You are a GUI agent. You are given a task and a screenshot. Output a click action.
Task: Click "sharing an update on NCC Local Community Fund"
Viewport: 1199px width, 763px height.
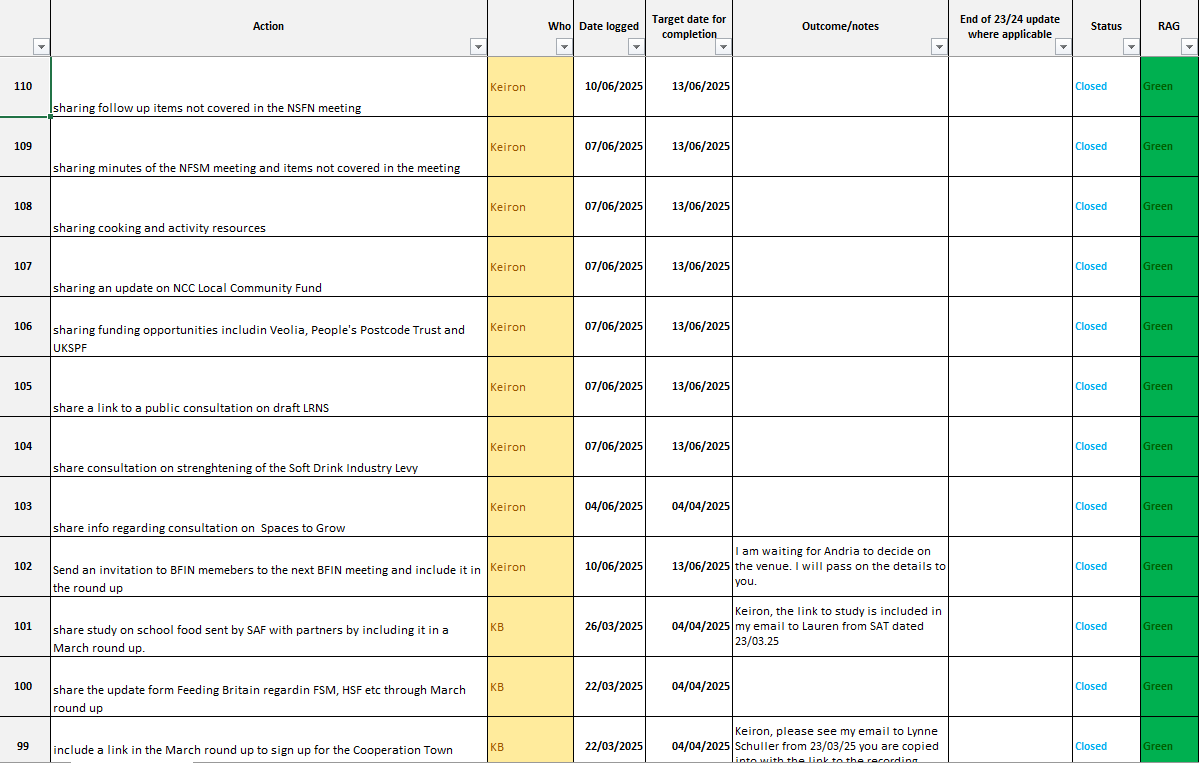pyautogui.click(x=269, y=267)
